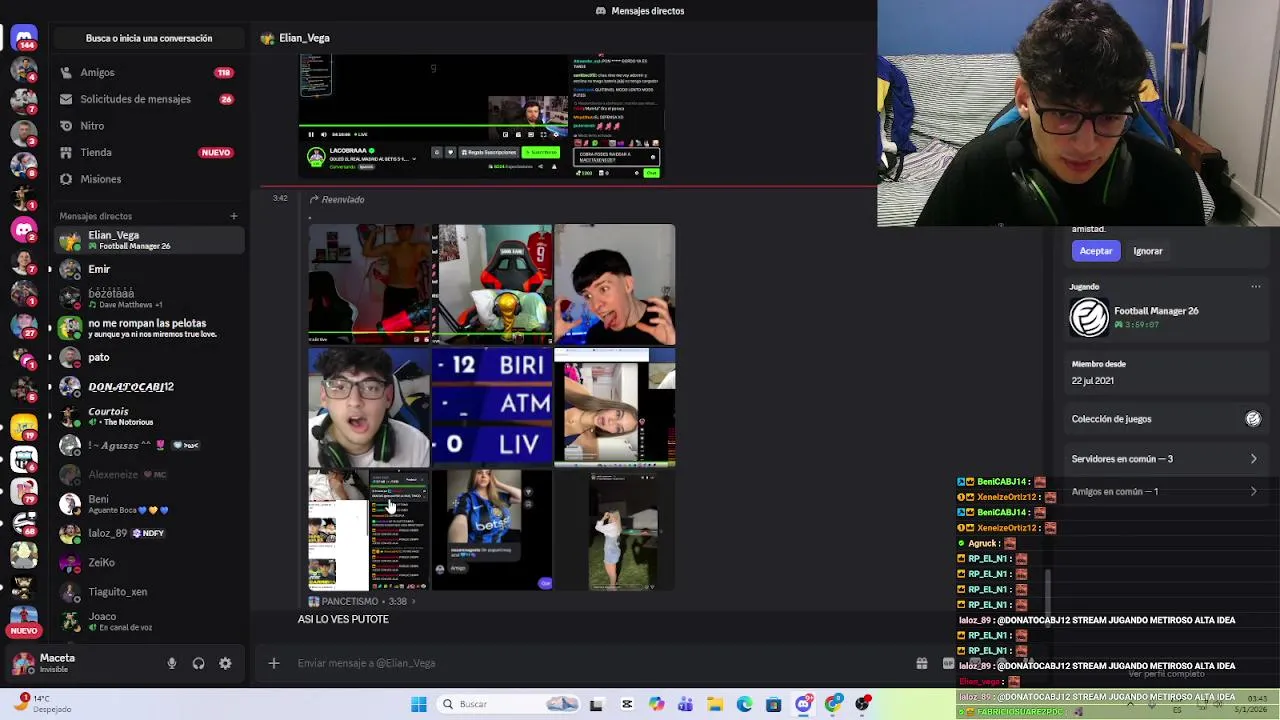Open the Amigos friends page
This screenshot has height=720, width=1280.
[148, 72]
